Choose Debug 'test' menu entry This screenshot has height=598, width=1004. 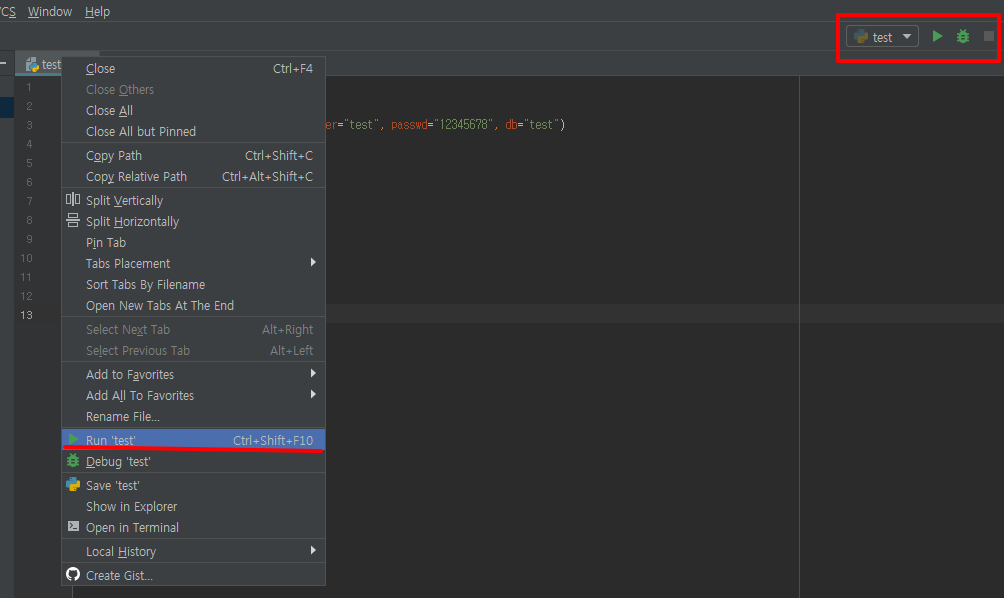pyautogui.click(x=193, y=462)
